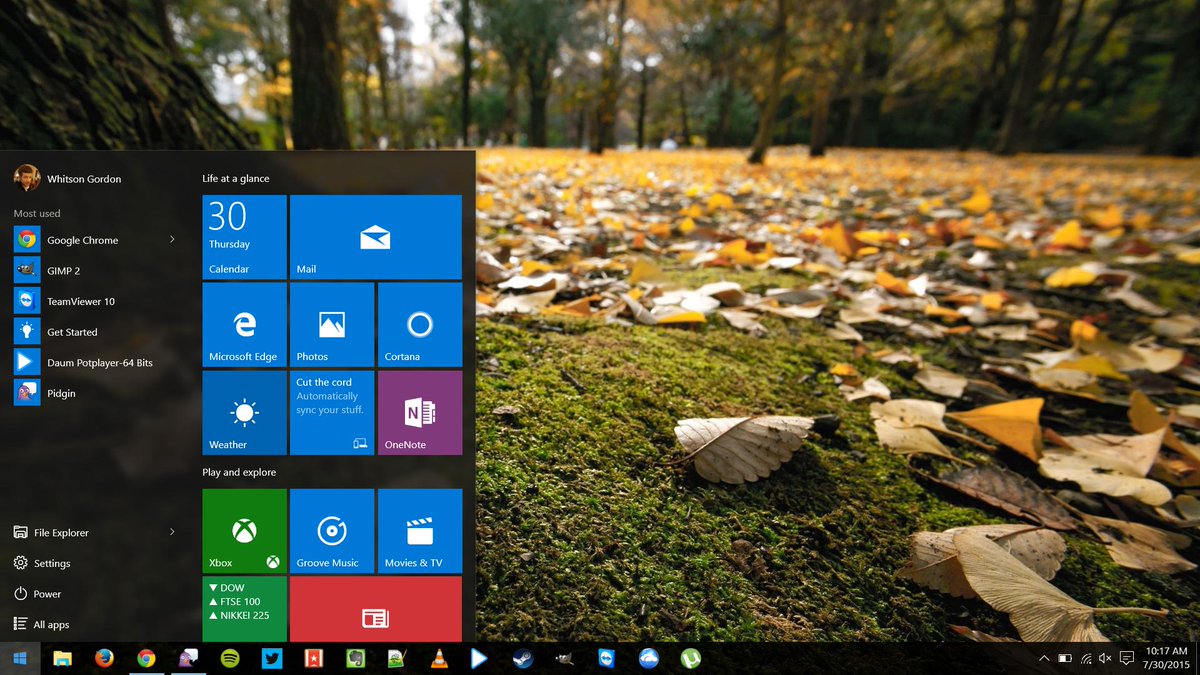Open the Calendar tile showing Thursday 30
The image size is (1200, 675).
[243, 236]
